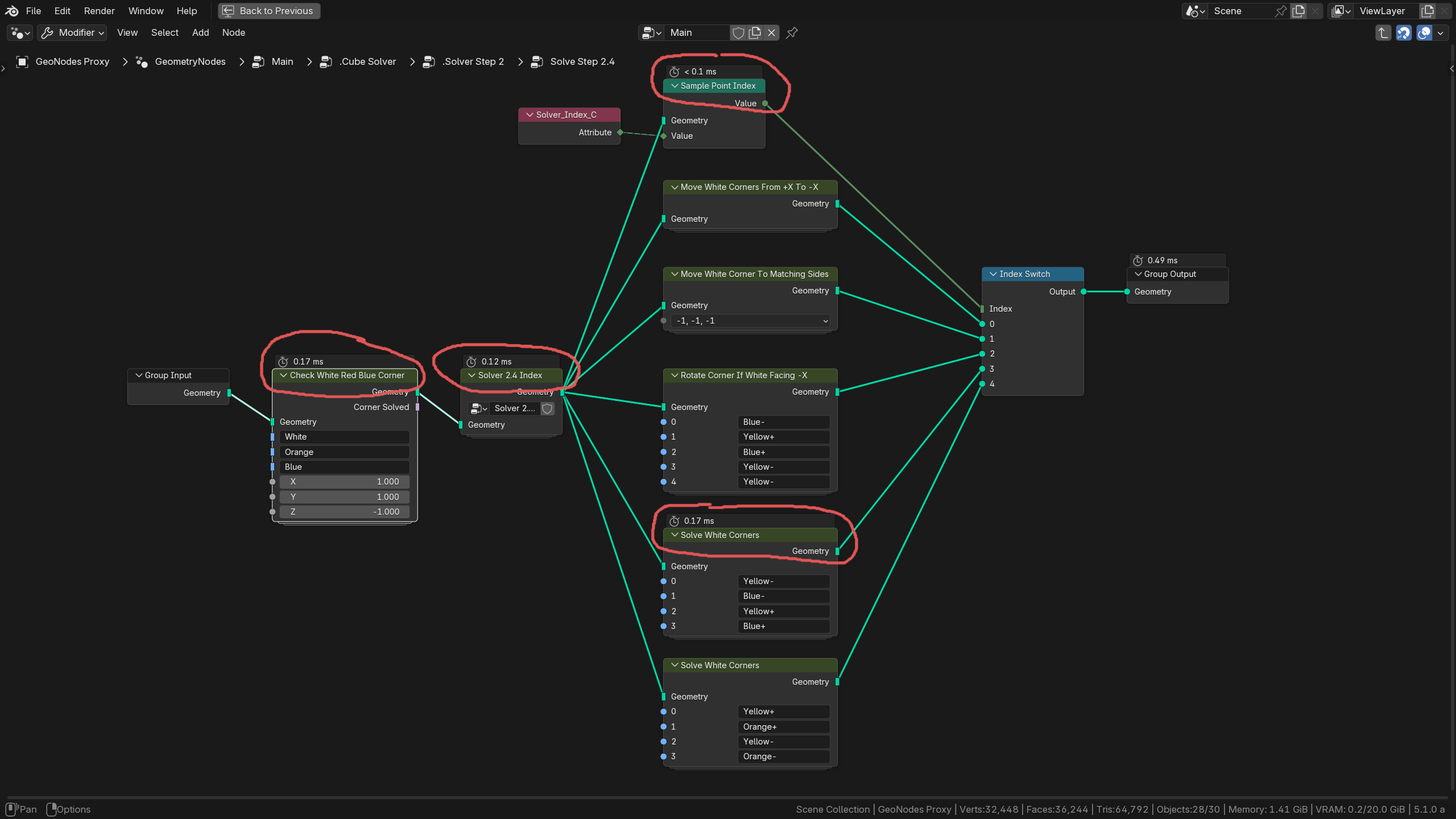Go to GeometryNodes in the breadcrumbs
Image resolution: width=1456 pixels, height=819 pixels.
tap(191, 61)
